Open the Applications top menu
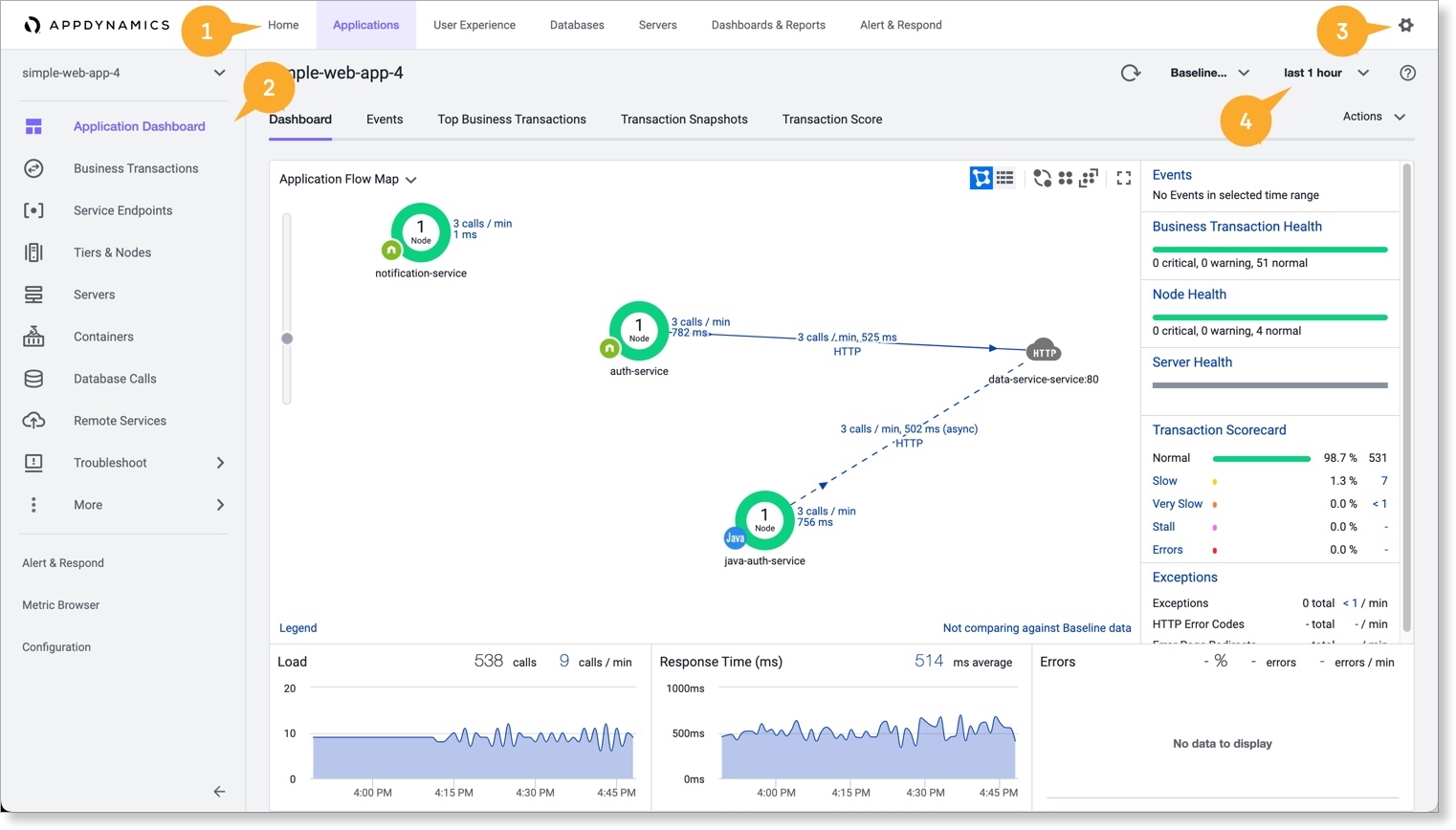1456x830 pixels. 366,25
